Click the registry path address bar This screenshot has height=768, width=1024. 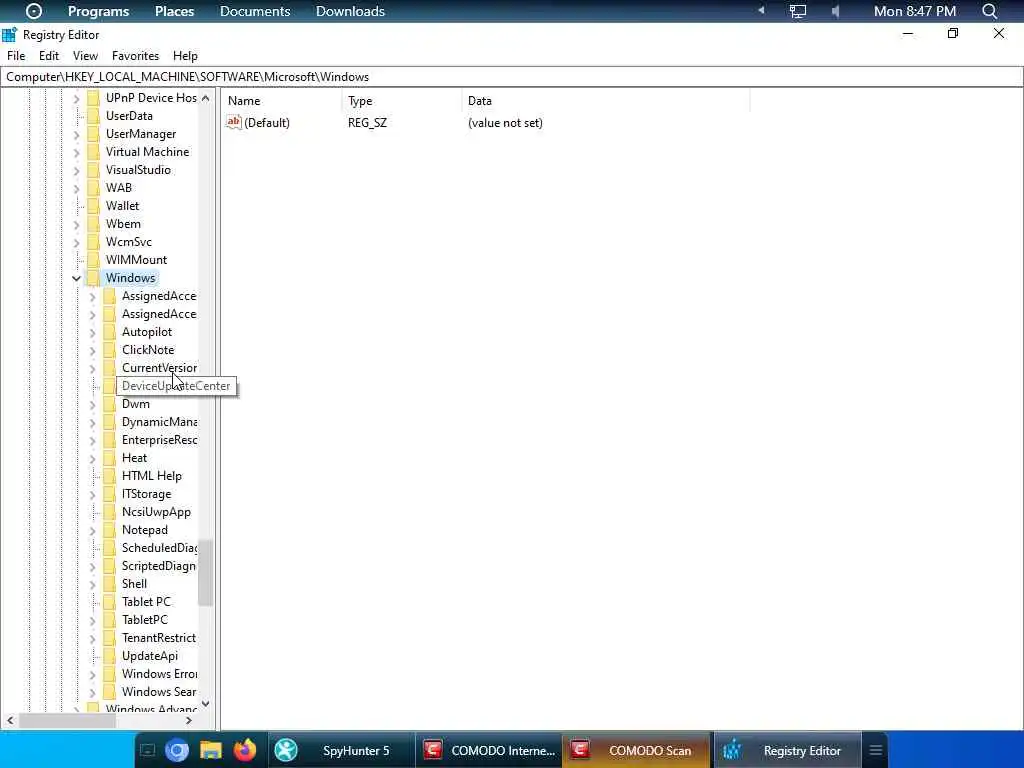coord(512,77)
